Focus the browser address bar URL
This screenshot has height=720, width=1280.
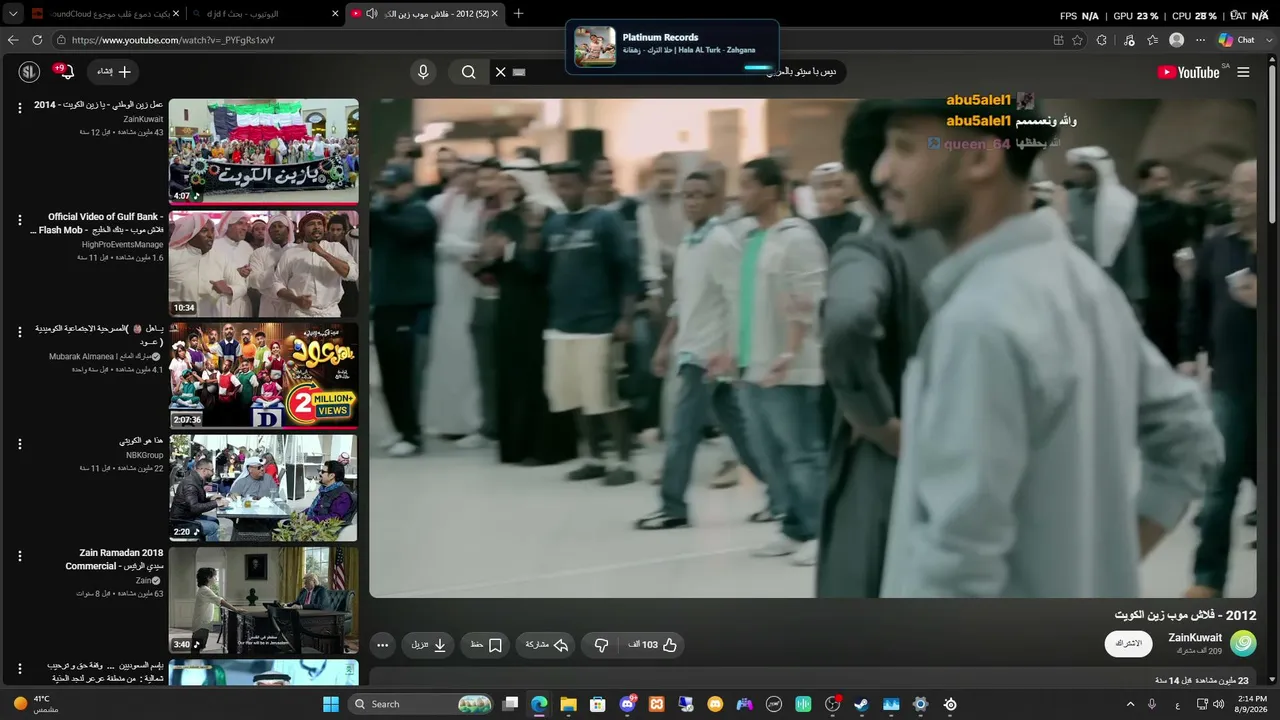tap(173, 40)
